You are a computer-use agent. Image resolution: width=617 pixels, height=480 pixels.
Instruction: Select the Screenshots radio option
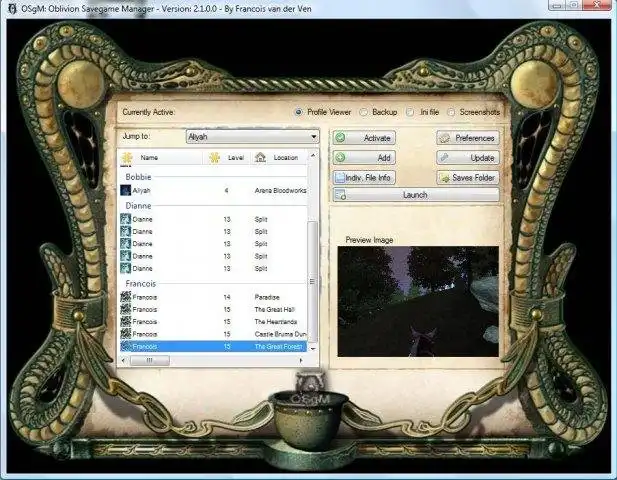tap(451, 113)
